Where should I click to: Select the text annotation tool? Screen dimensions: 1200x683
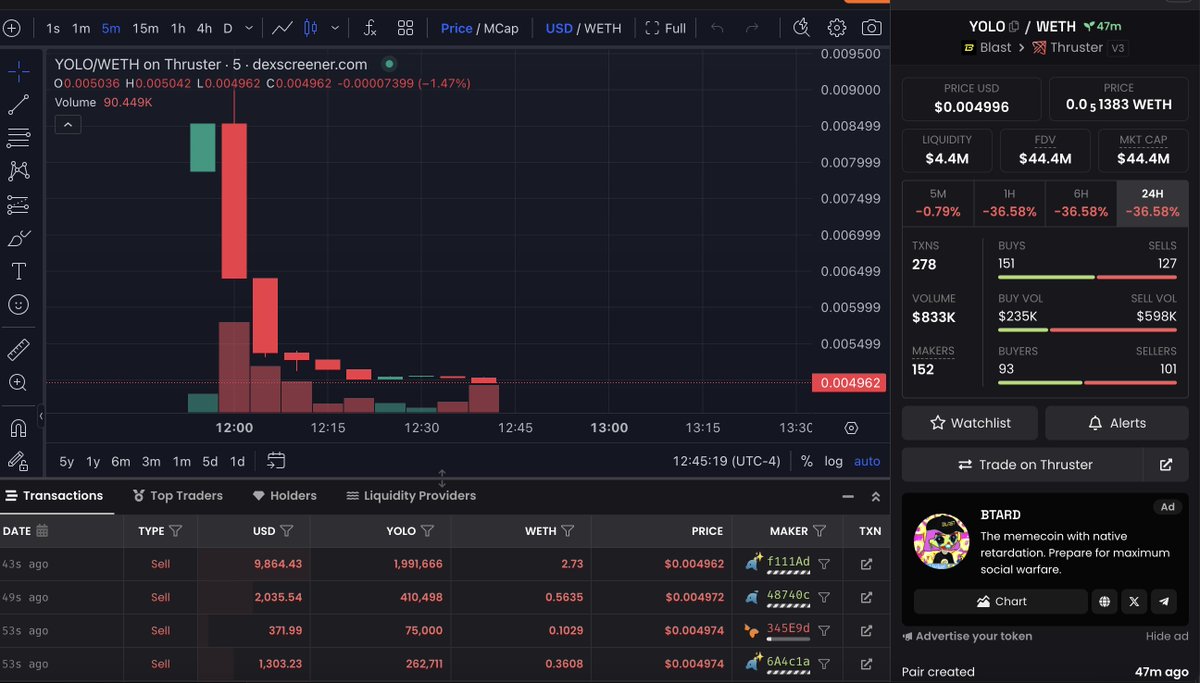tap(18, 271)
